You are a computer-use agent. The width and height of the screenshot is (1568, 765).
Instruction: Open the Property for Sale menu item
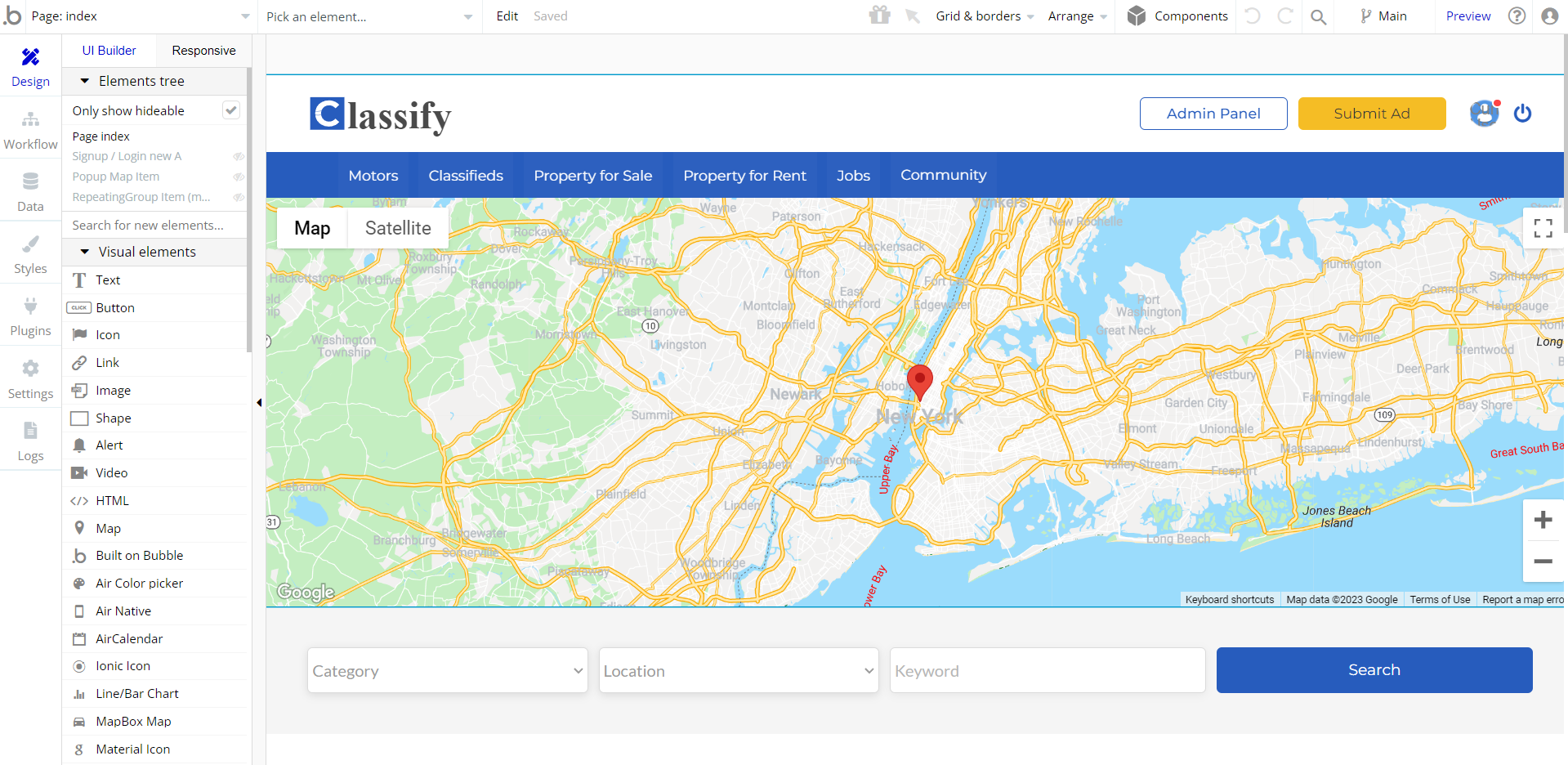click(x=593, y=176)
